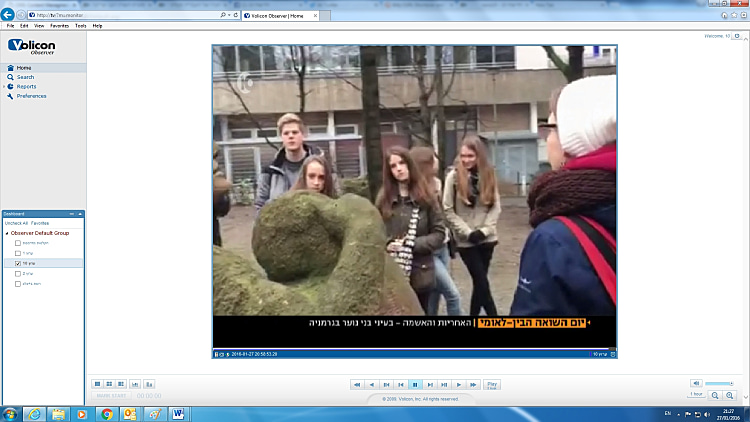Select the single-player layout icon
This screenshot has height=422, width=750.
[x=98, y=383]
